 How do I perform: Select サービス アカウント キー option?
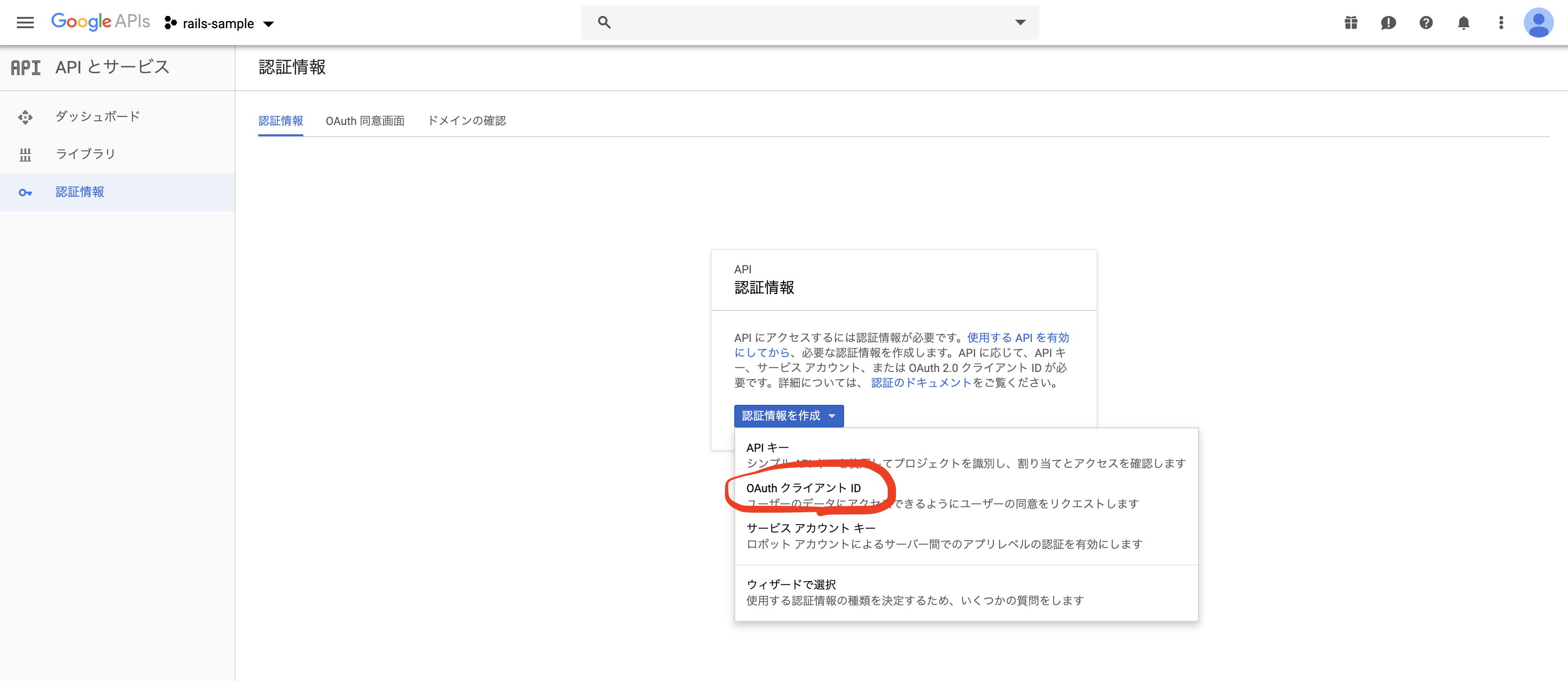click(811, 528)
